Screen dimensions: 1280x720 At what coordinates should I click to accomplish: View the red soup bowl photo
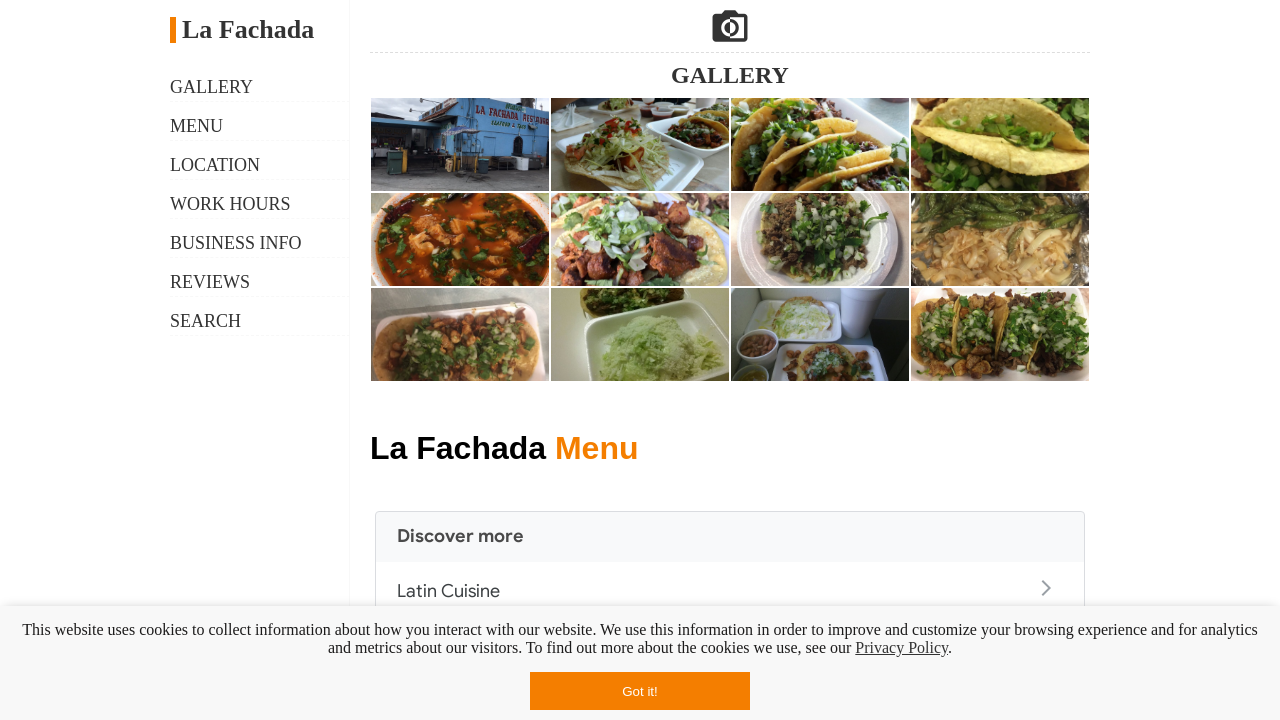(x=460, y=240)
